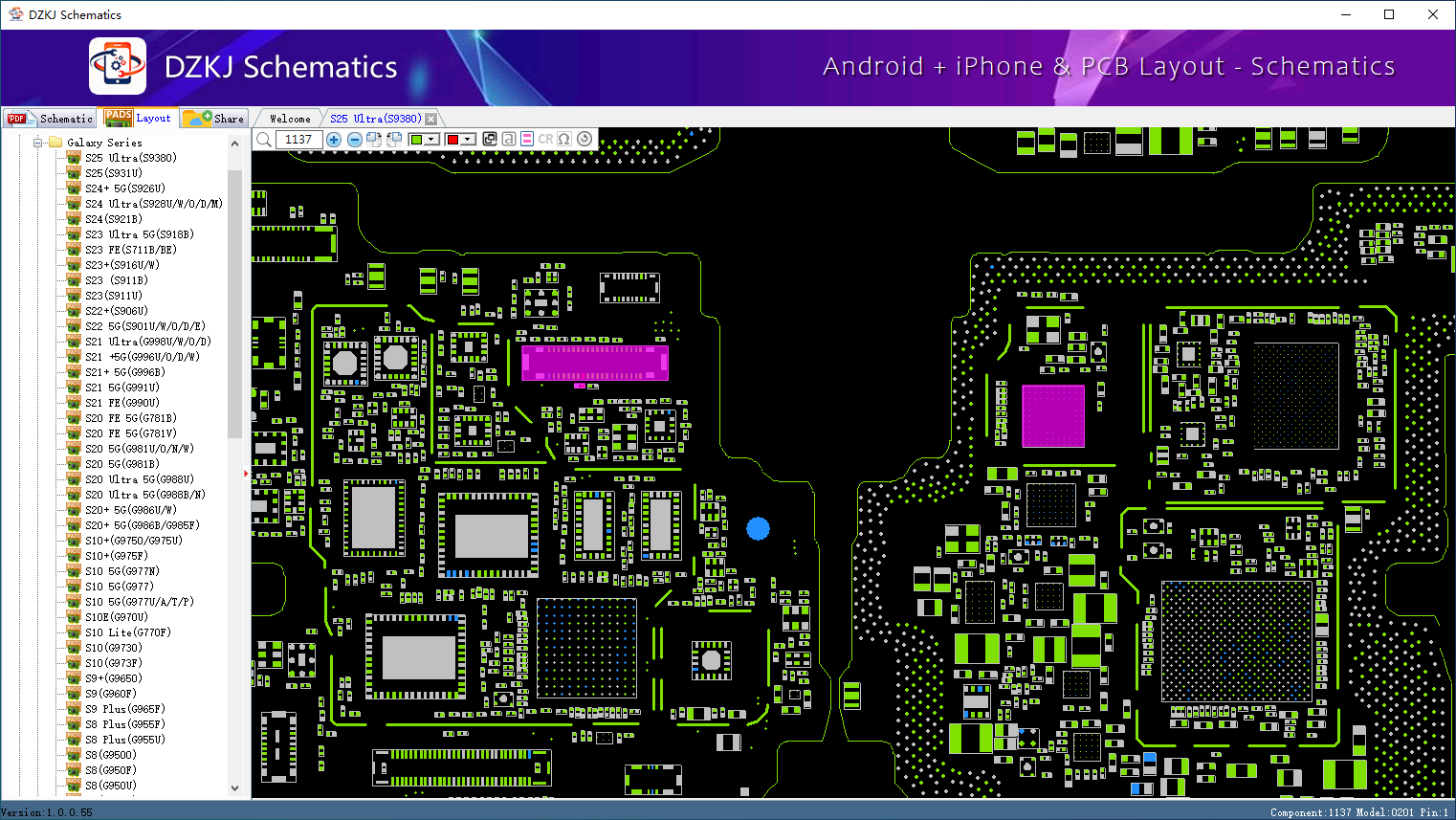Open S21 Ultra(G998U/W/O/D)
This screenshot has height=820, width=1456.
(147, 342)
